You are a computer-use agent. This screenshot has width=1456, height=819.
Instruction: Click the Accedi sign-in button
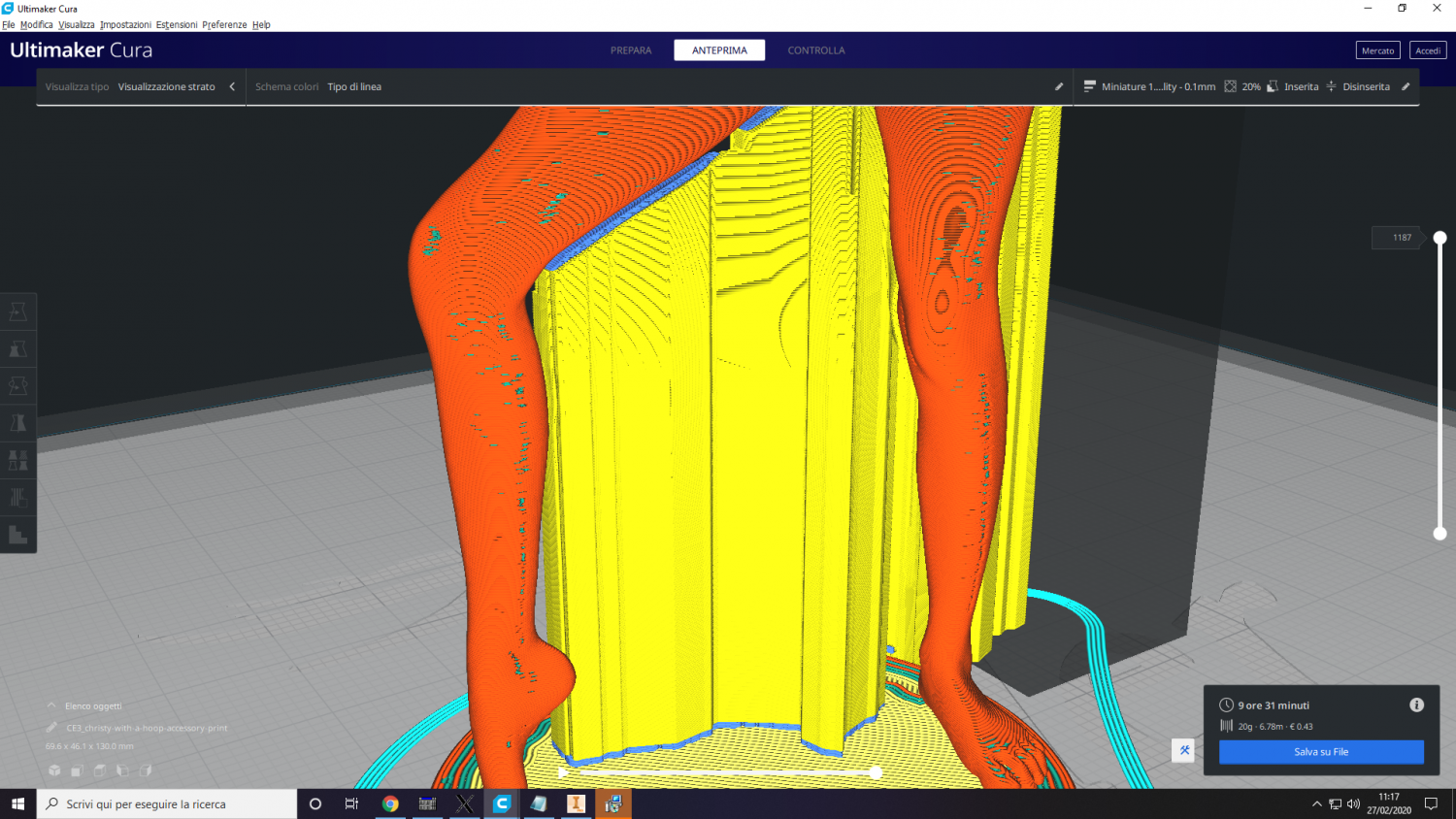[x=1428, y=50]
